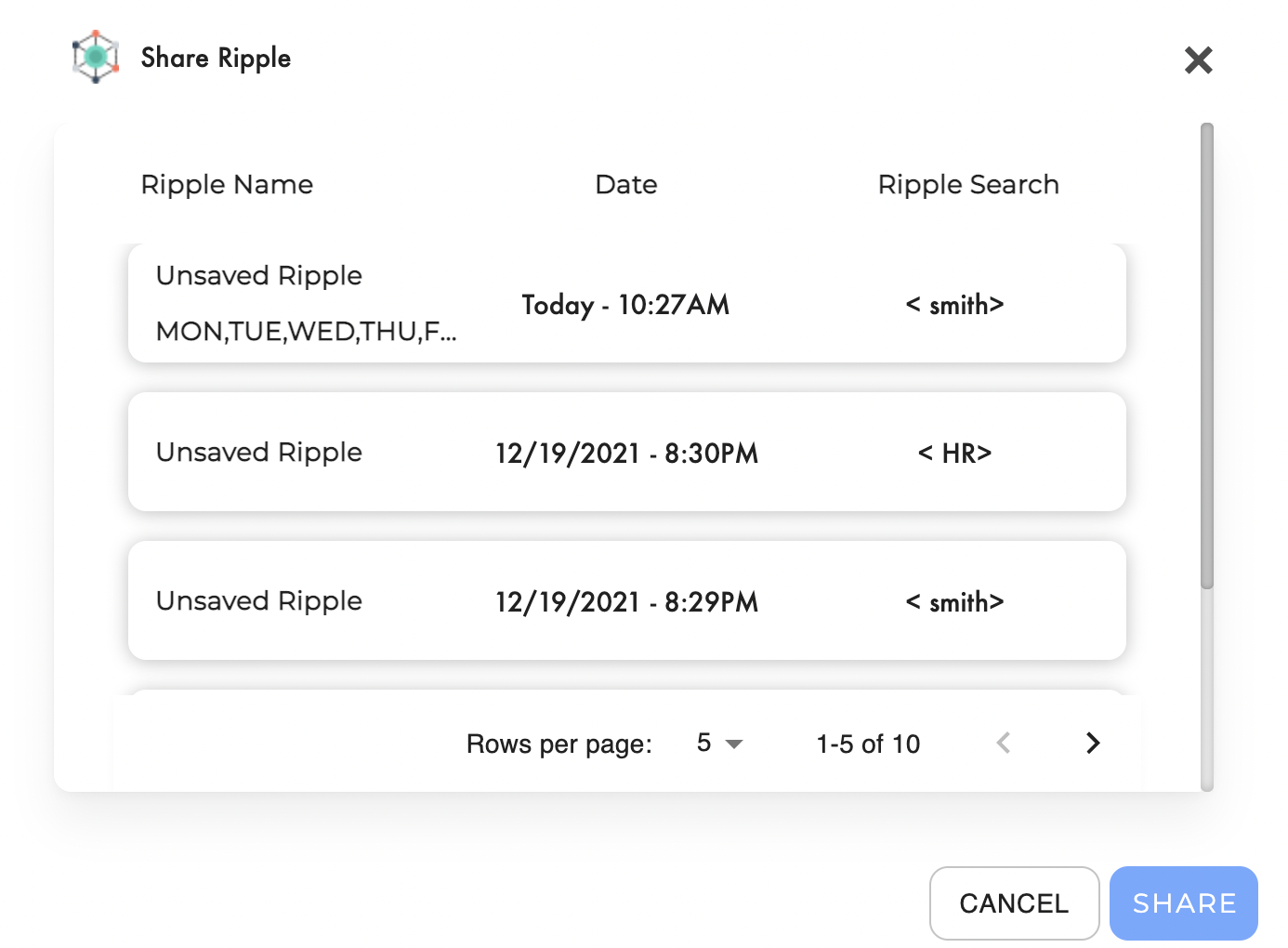
Task: Click Unsaved Ripple name in 8:29PM row
Action: point(259,601)
